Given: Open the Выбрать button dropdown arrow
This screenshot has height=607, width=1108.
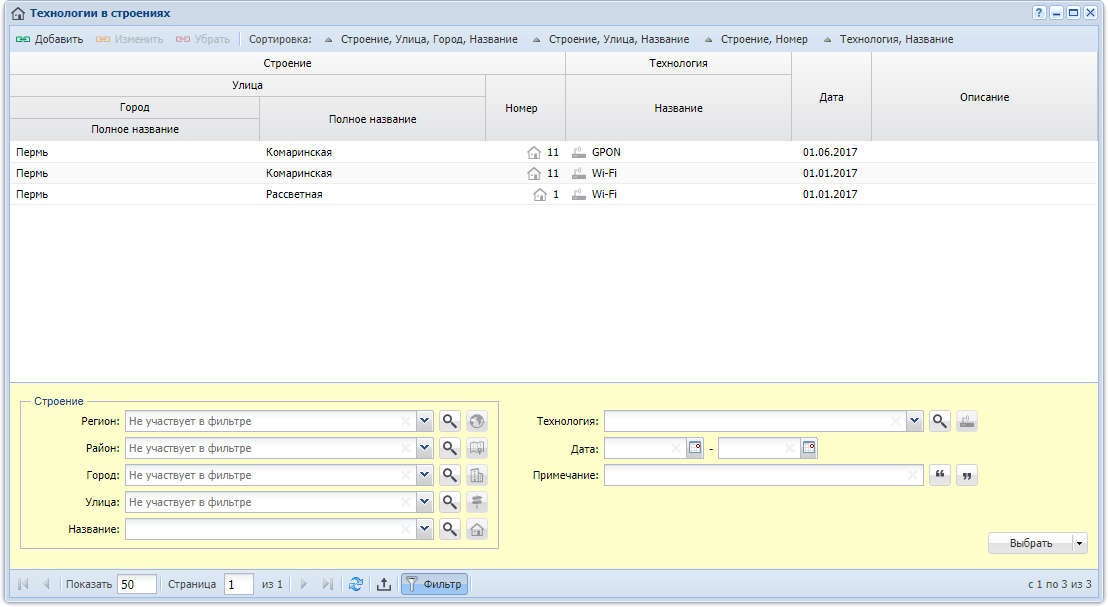Looking at the screenshot, I should tap(1080, 543).
